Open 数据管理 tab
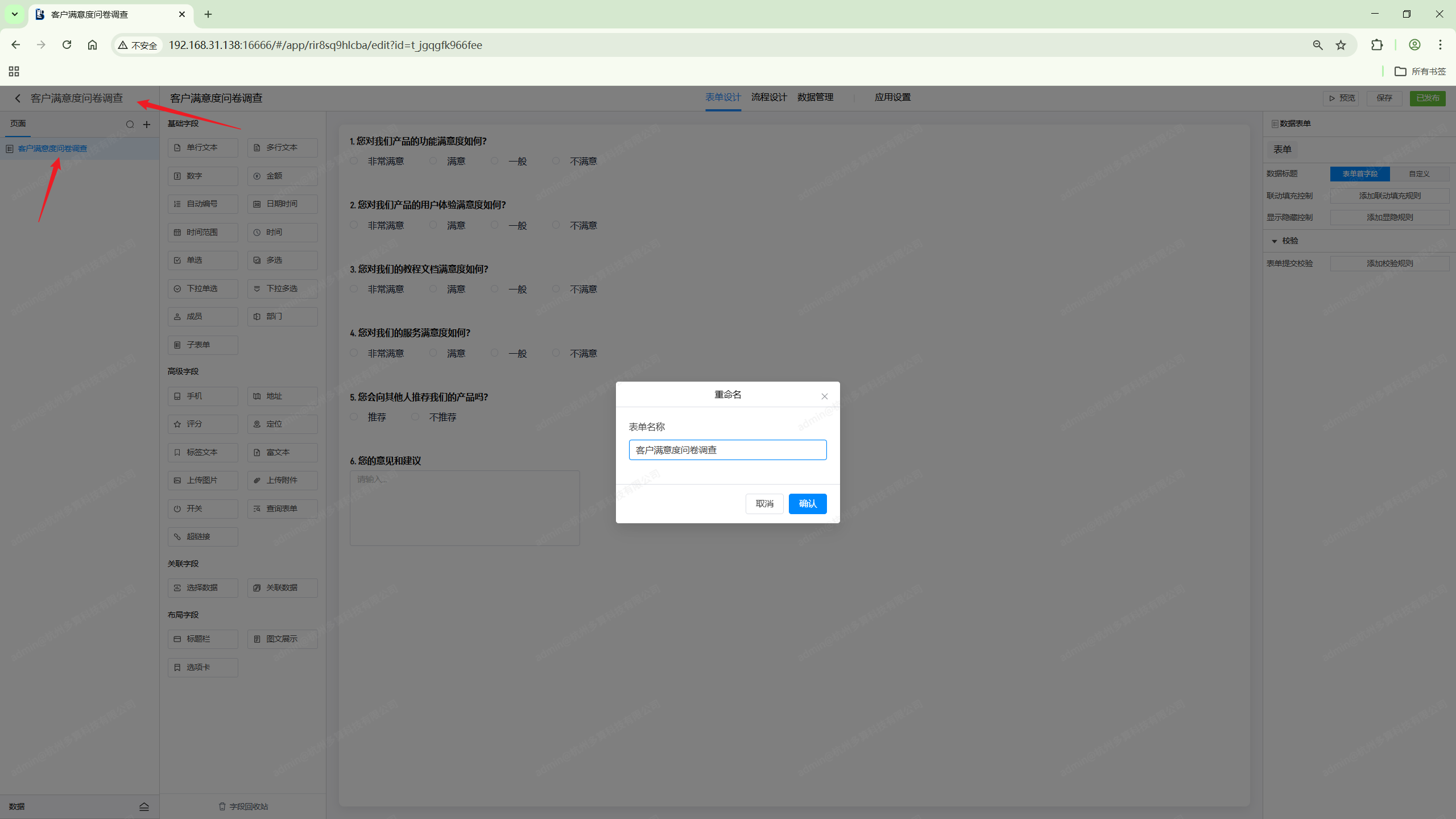Image resolution: width=1456 pixels, height=819 pixels. coord(815,97)
